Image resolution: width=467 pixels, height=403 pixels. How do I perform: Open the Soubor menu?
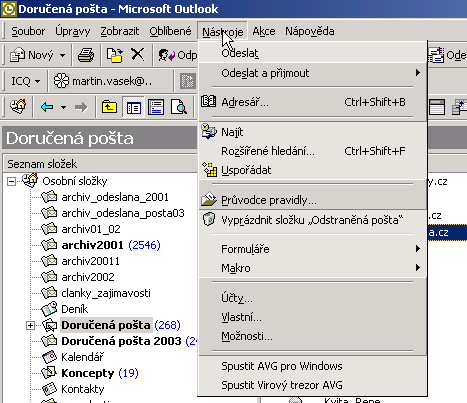click(28, 31)
